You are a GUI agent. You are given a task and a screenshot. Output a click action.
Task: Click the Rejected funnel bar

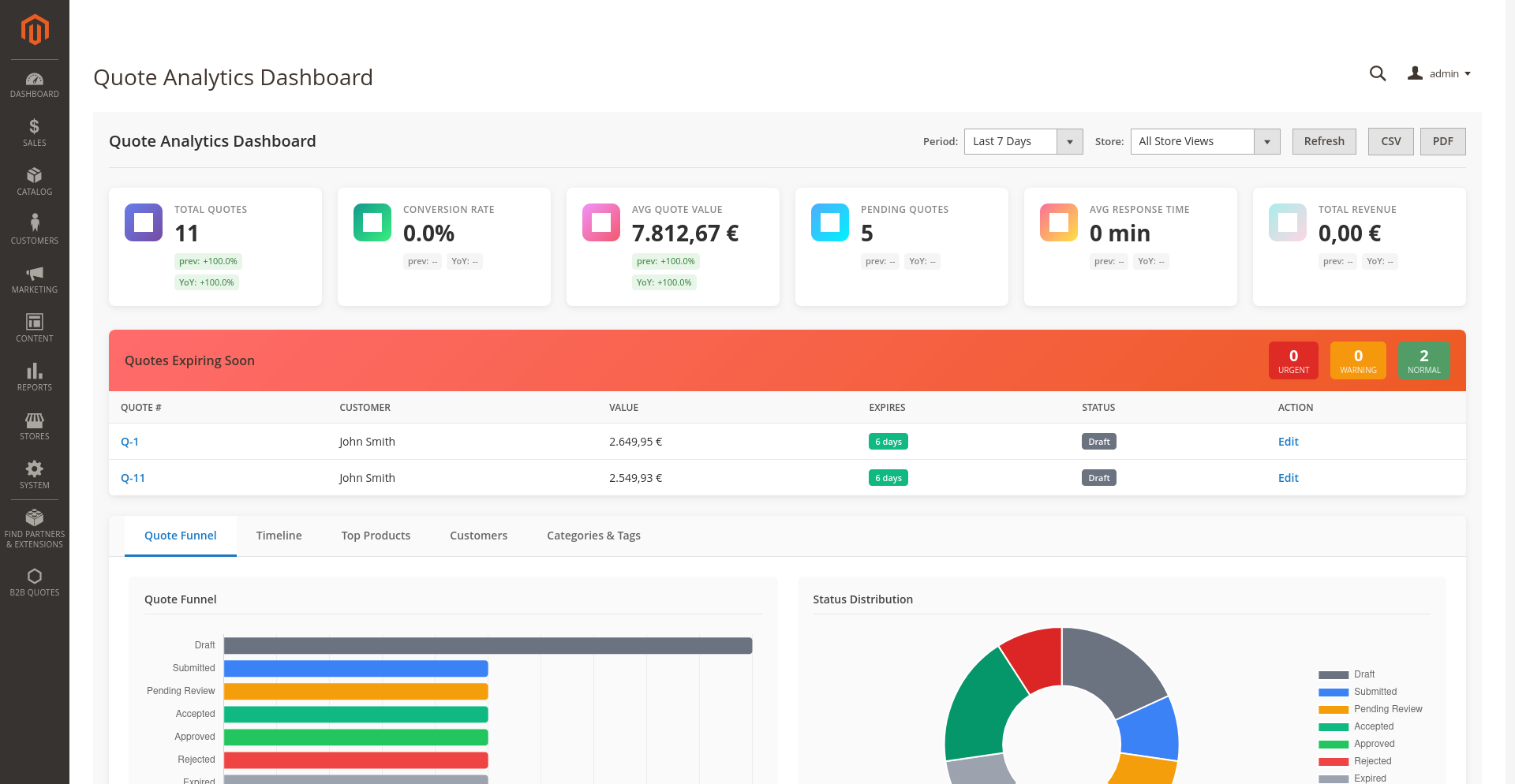coord(356,760)
